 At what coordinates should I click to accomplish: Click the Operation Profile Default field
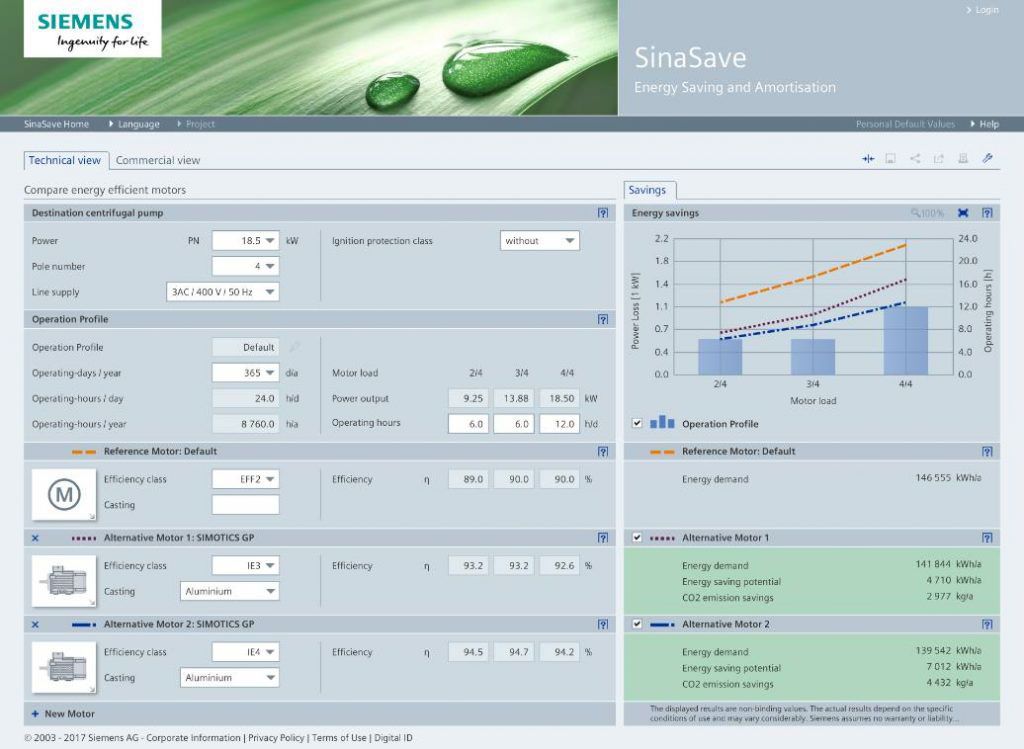(x=246, y=347)
